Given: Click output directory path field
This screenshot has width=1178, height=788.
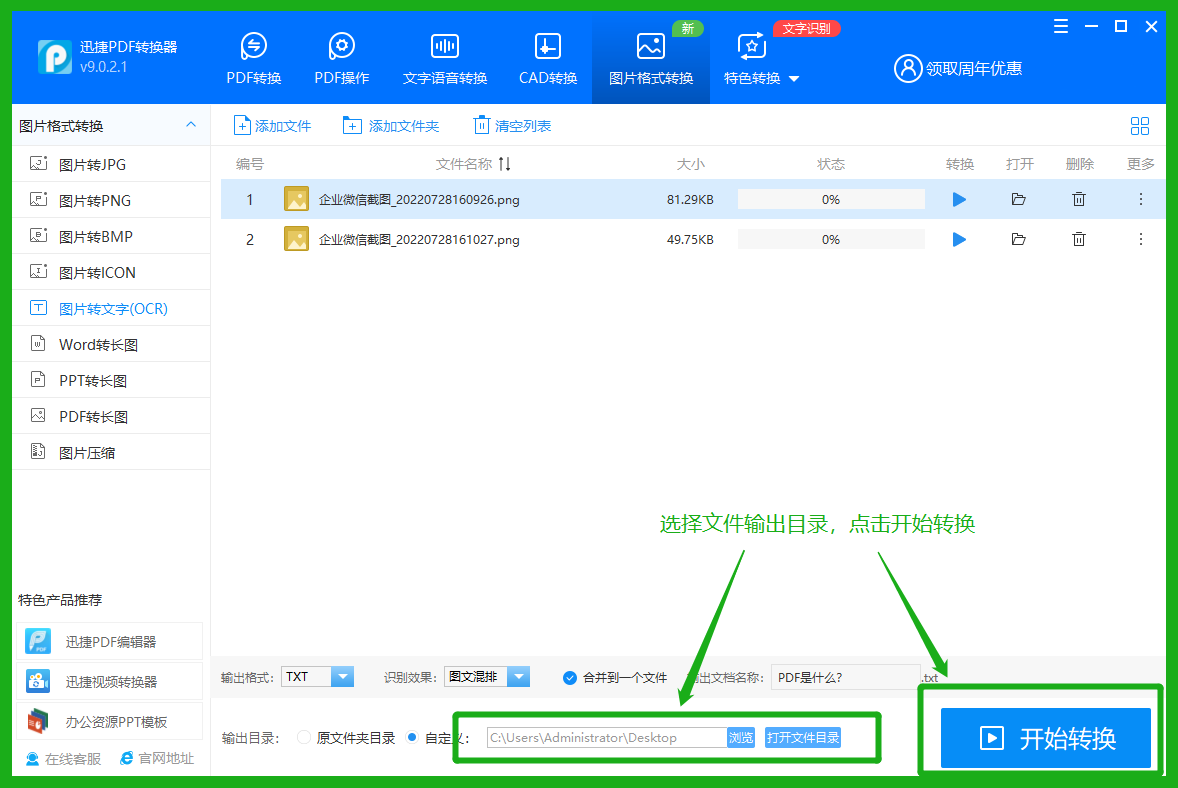Looking at the screenshot, I should [606, 738].
